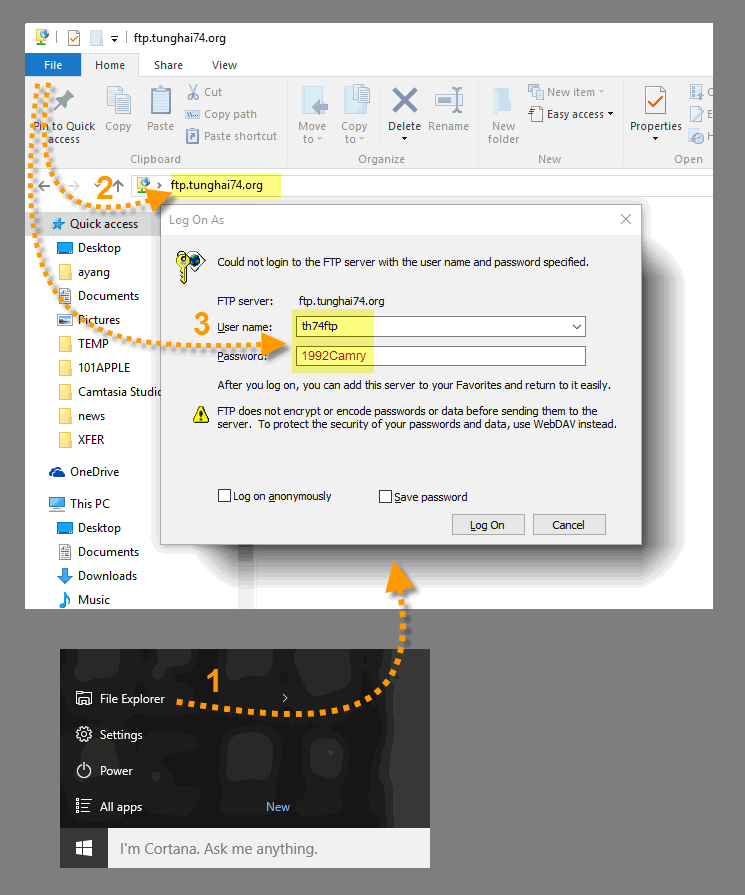This screenshot has width=745, height=895.
Task: Click the ftp.tunghai74.org address bar
Action: (x=422, y=185)
